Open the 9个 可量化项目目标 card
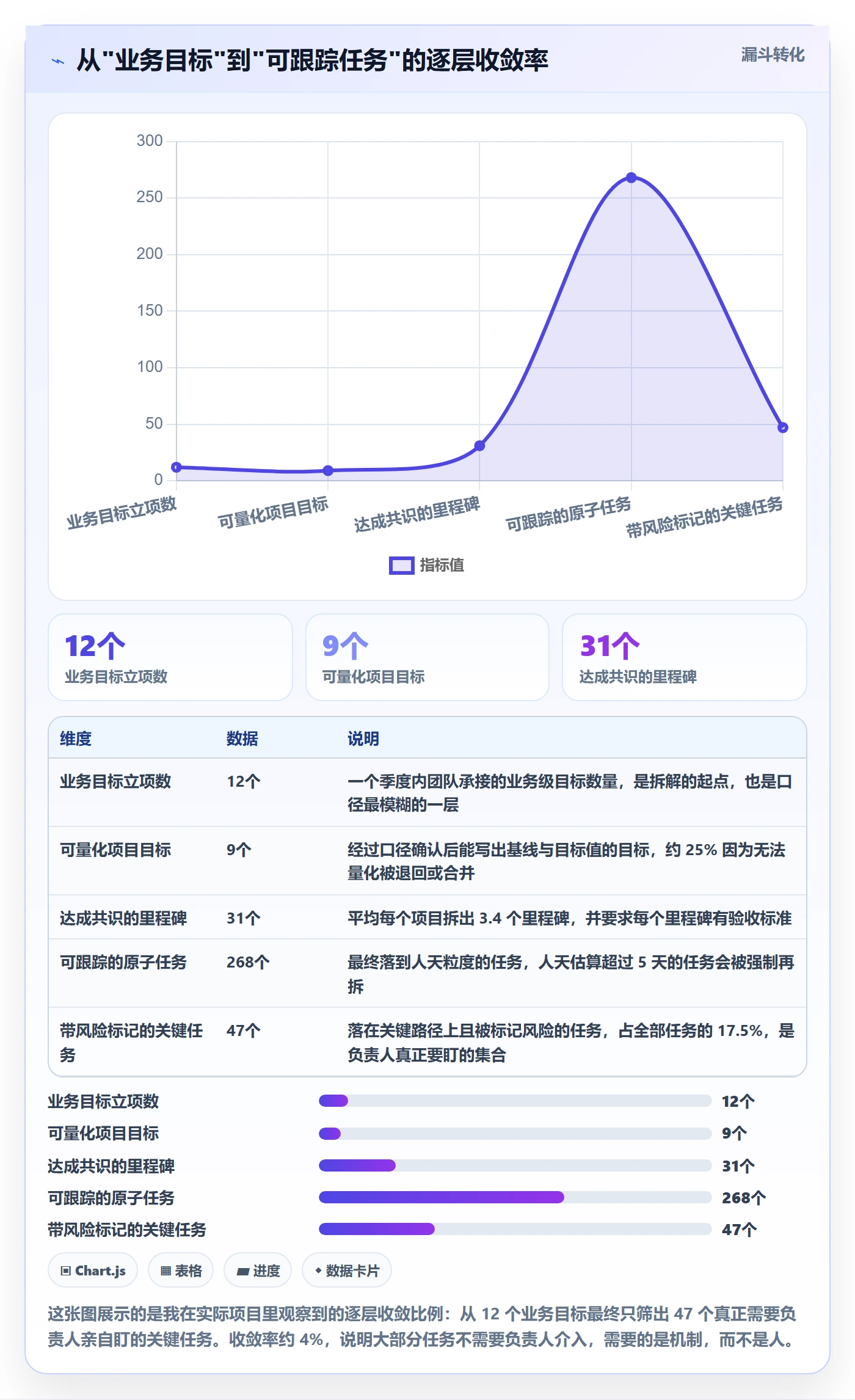Screen dimensions: 855x1400 click(428, 657)
